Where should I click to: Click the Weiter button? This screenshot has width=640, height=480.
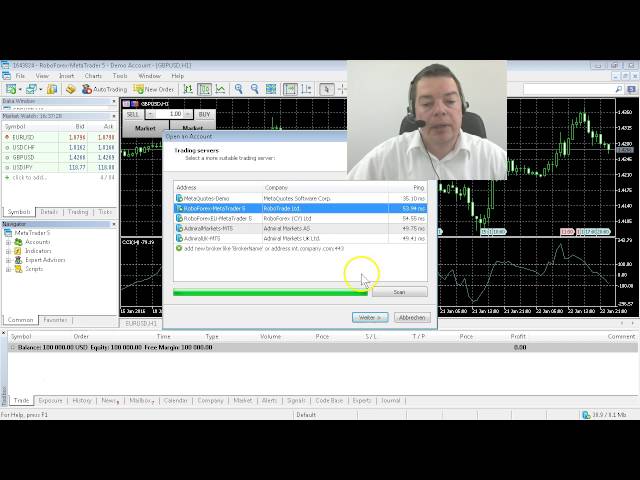tap(370, 318)
